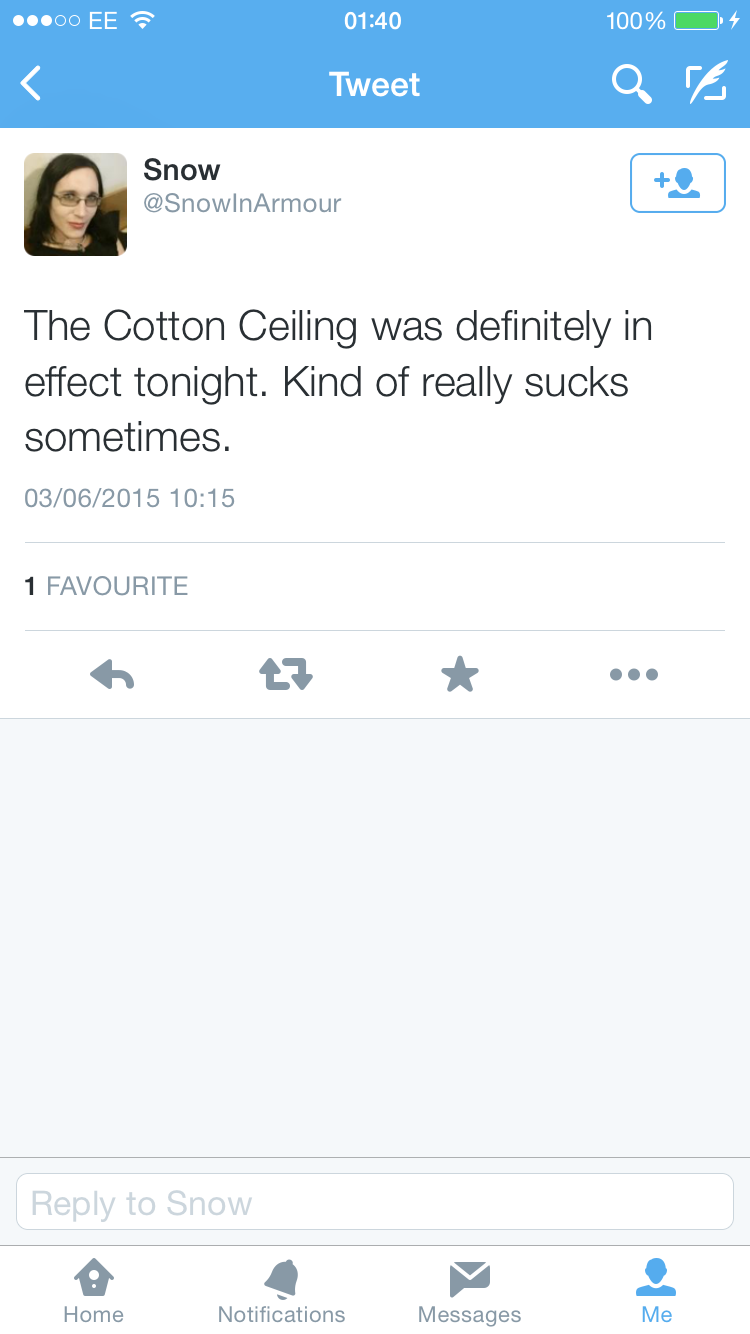Open search with magnifier icon
The image size is (750, 1334).
(x=631, y=84)
